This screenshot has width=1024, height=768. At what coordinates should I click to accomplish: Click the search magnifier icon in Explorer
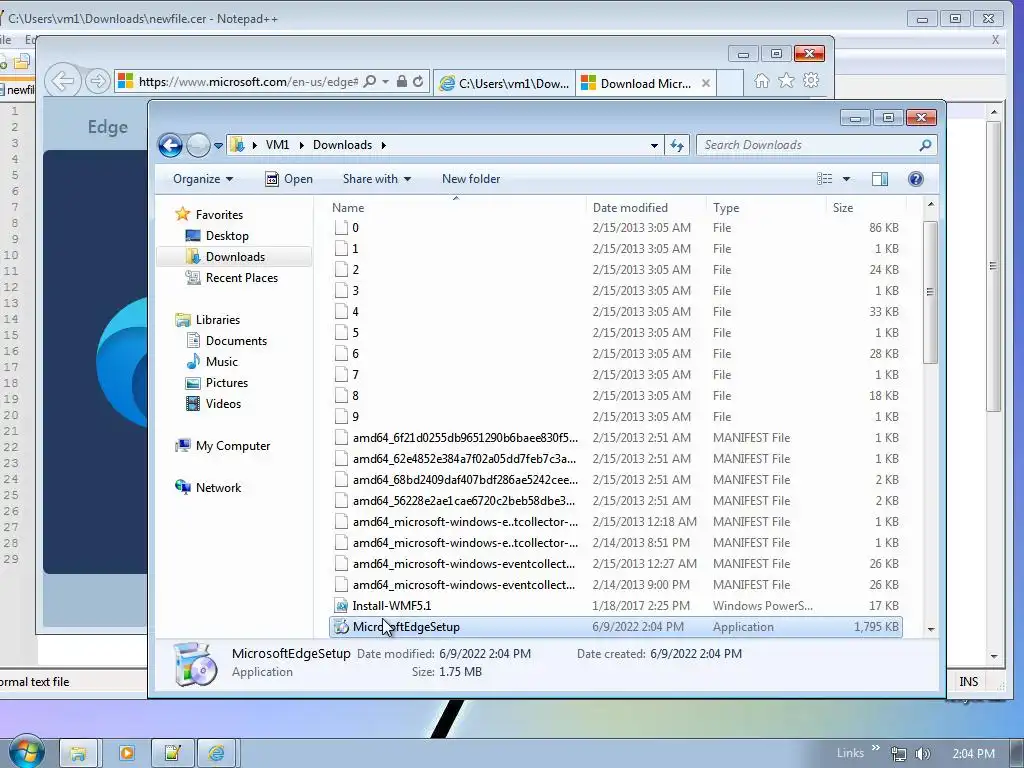pos(925,145)
